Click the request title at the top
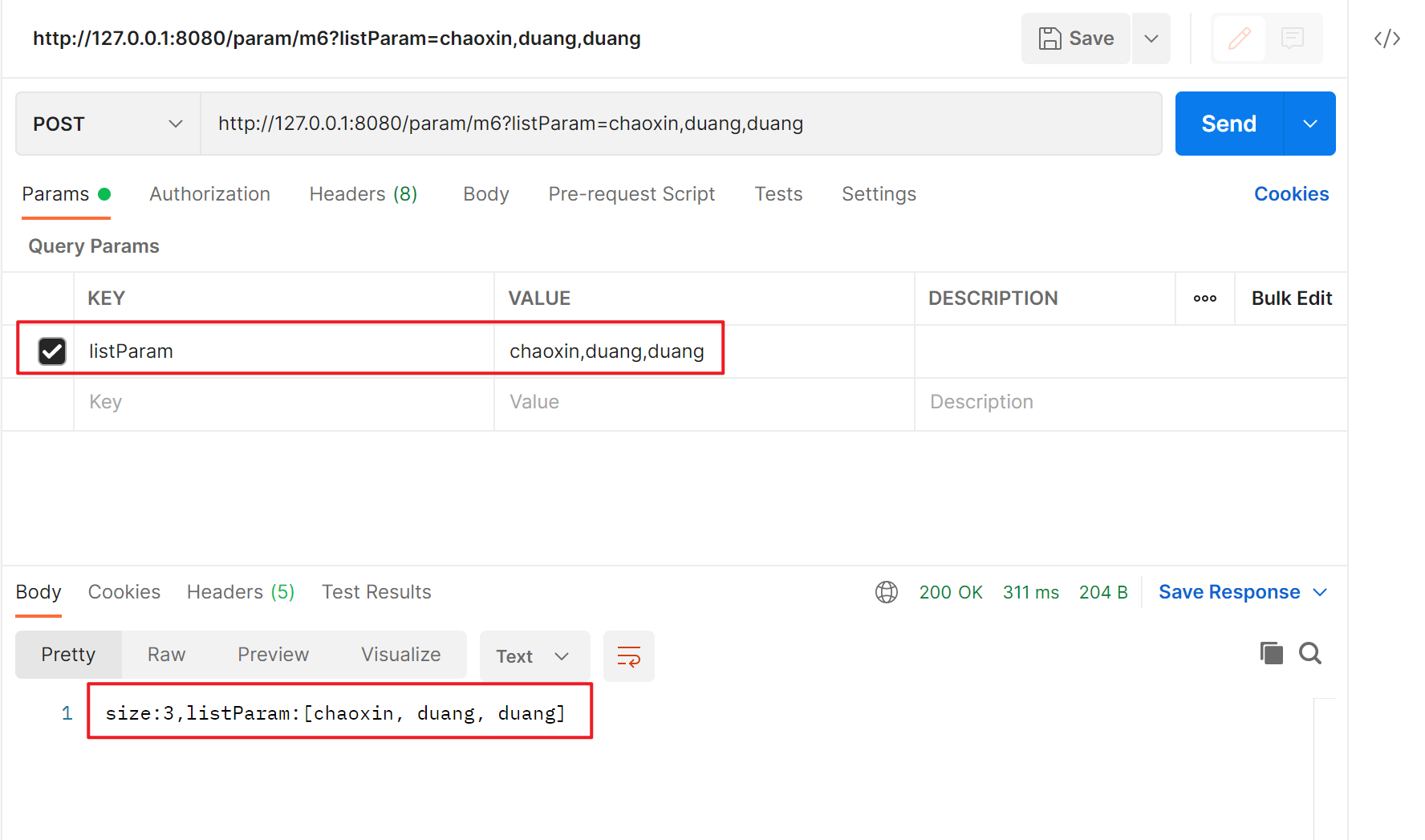Image resolution: width=1425 pixels, height=840 pixels. [x=336, y=39]
